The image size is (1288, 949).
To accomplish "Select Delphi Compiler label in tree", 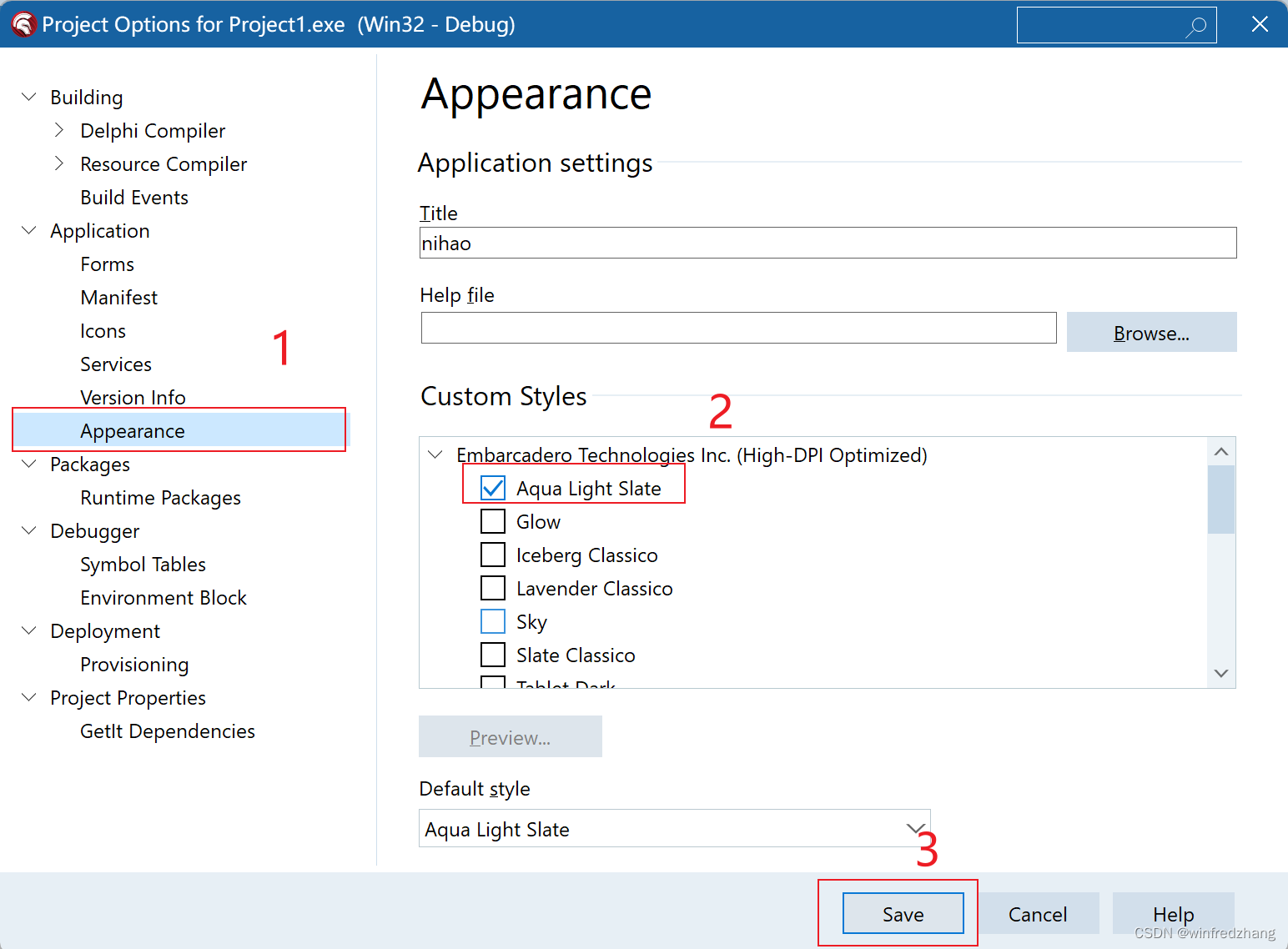I will (x=153, y=131).
